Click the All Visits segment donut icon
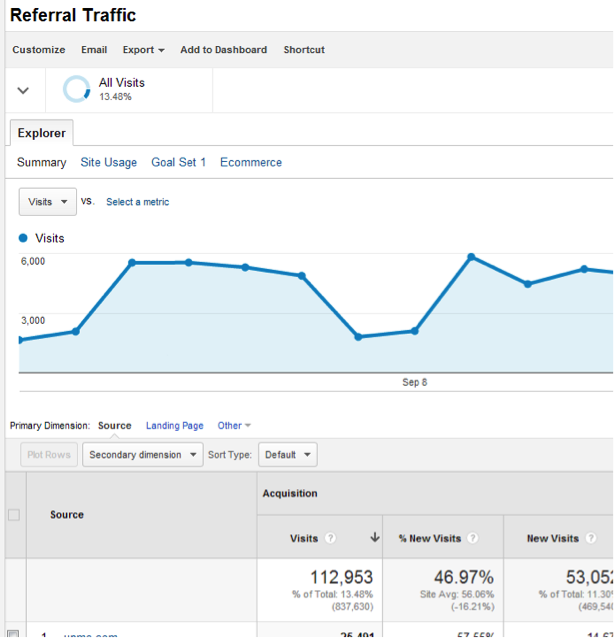The width and height of the screenshot is (614, 638). (77, 90)
